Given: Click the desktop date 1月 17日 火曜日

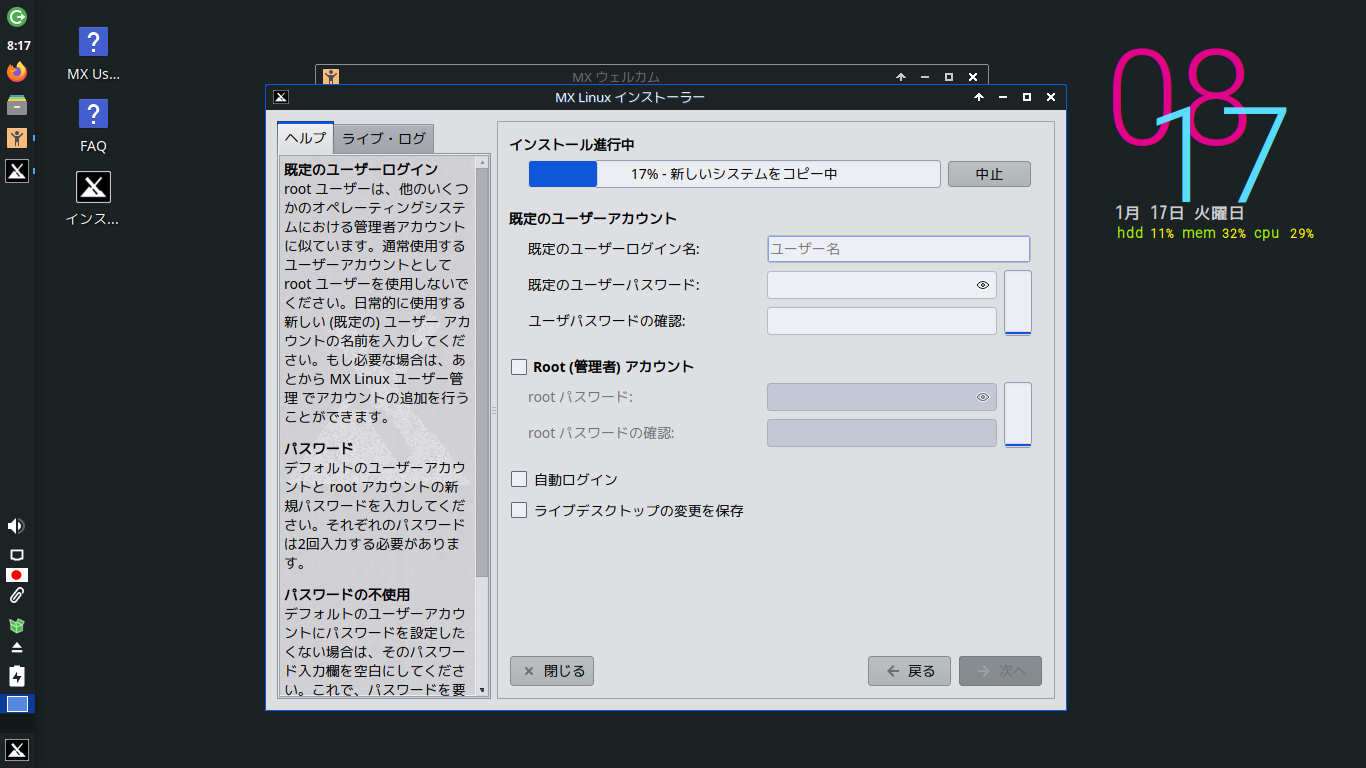Looking at the screenshot, I should click(x=1179, y=213).
